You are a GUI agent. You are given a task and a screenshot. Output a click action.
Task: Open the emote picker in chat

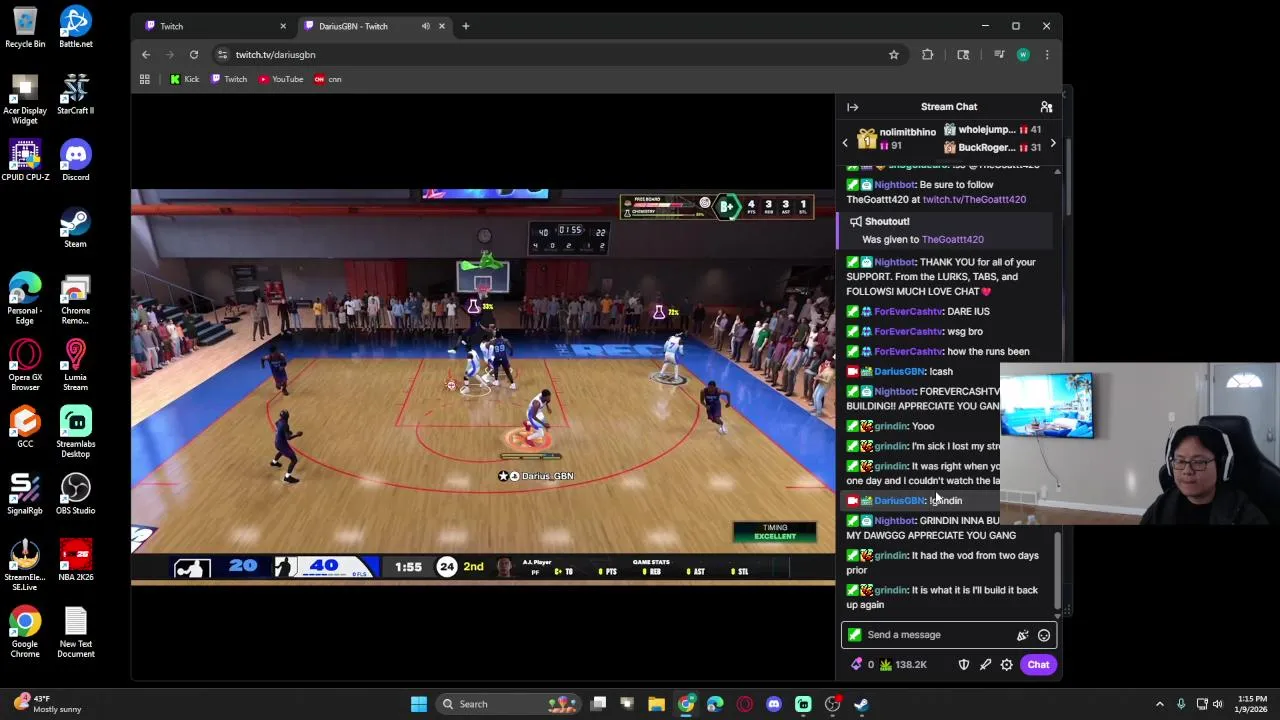point(1044,635)
